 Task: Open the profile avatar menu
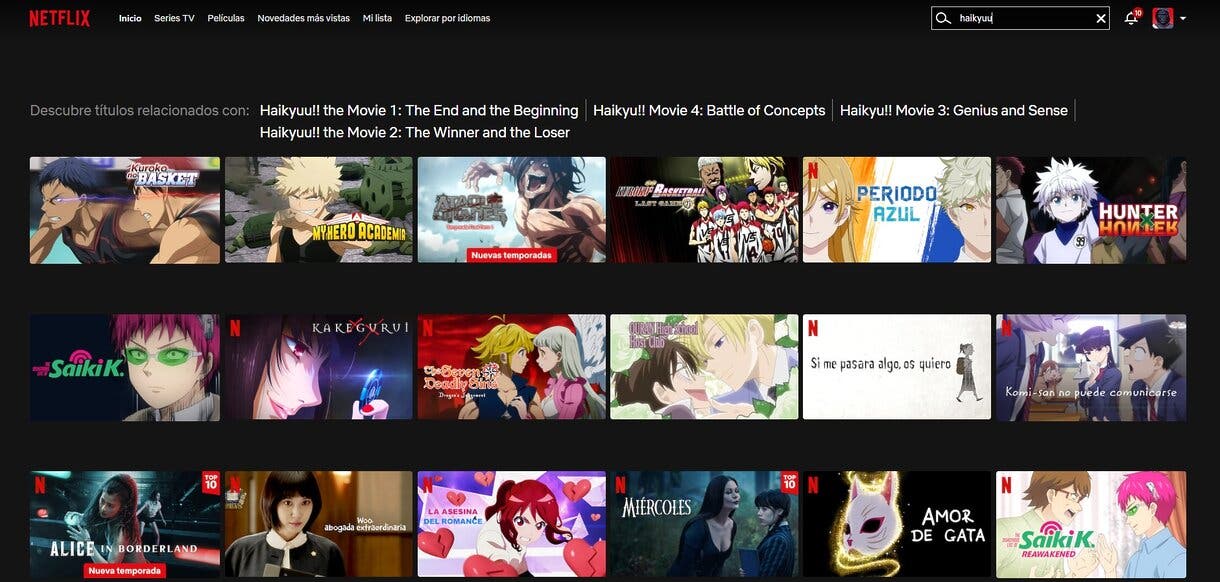pyautogui.click(x=1162, y=18)
